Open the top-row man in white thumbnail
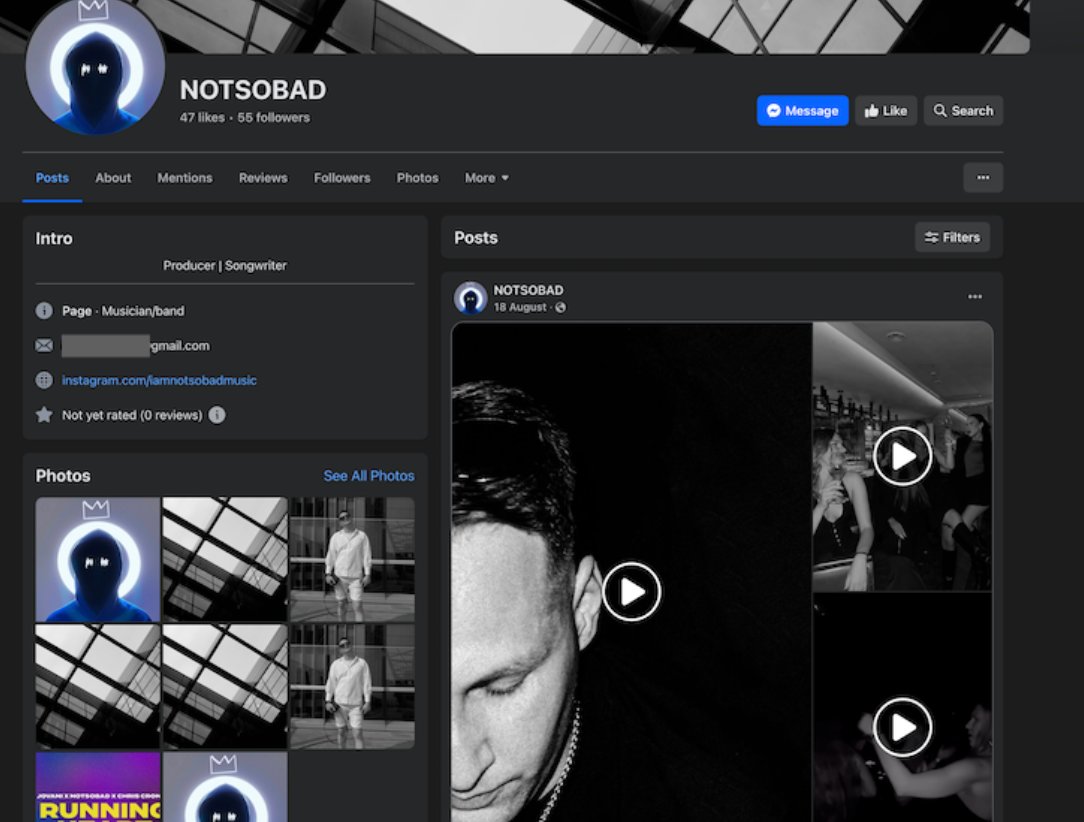 tap(352, 559)
